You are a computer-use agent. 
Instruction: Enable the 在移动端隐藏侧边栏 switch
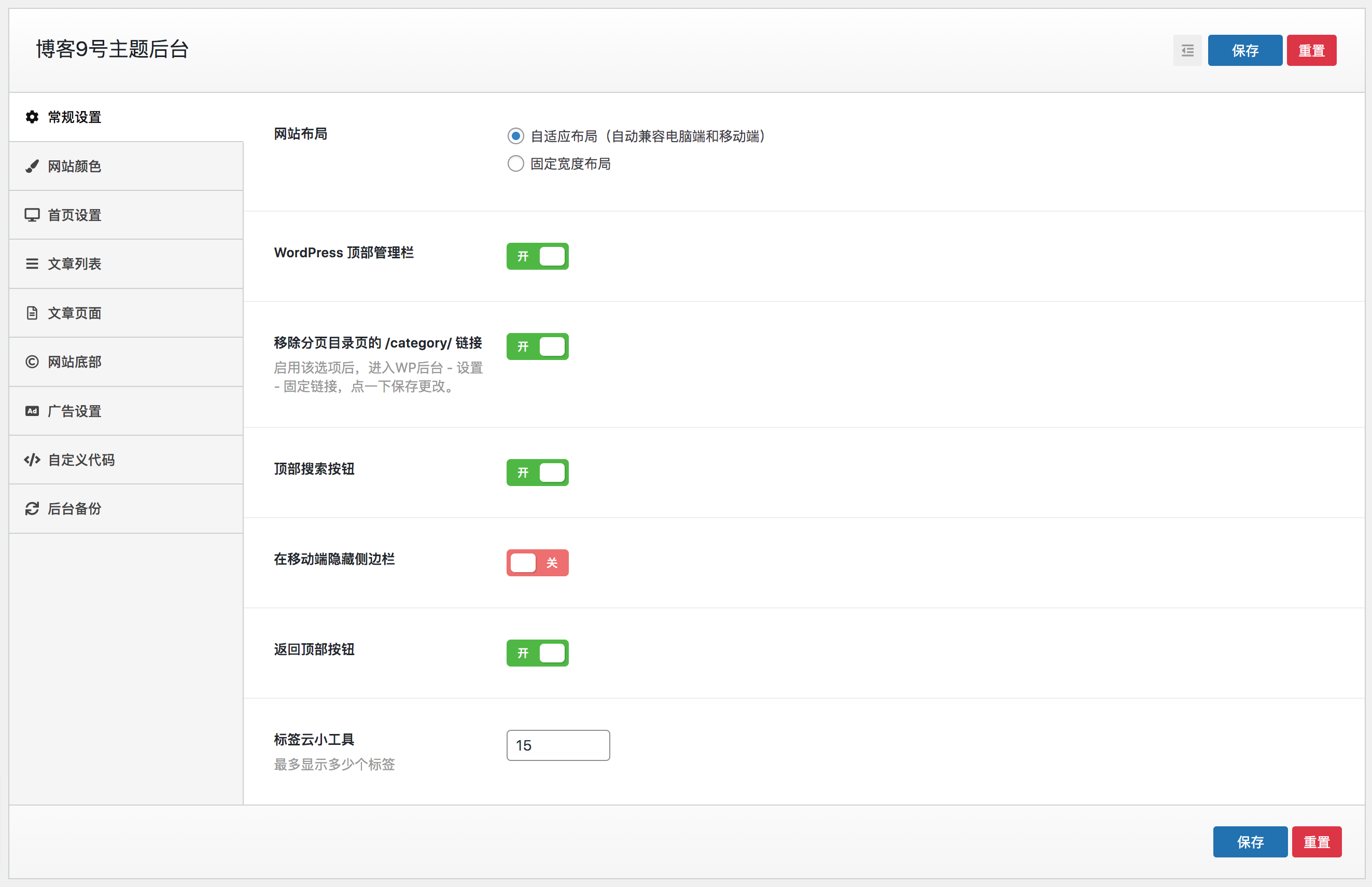pyautogui.click(x=538, y=563)
